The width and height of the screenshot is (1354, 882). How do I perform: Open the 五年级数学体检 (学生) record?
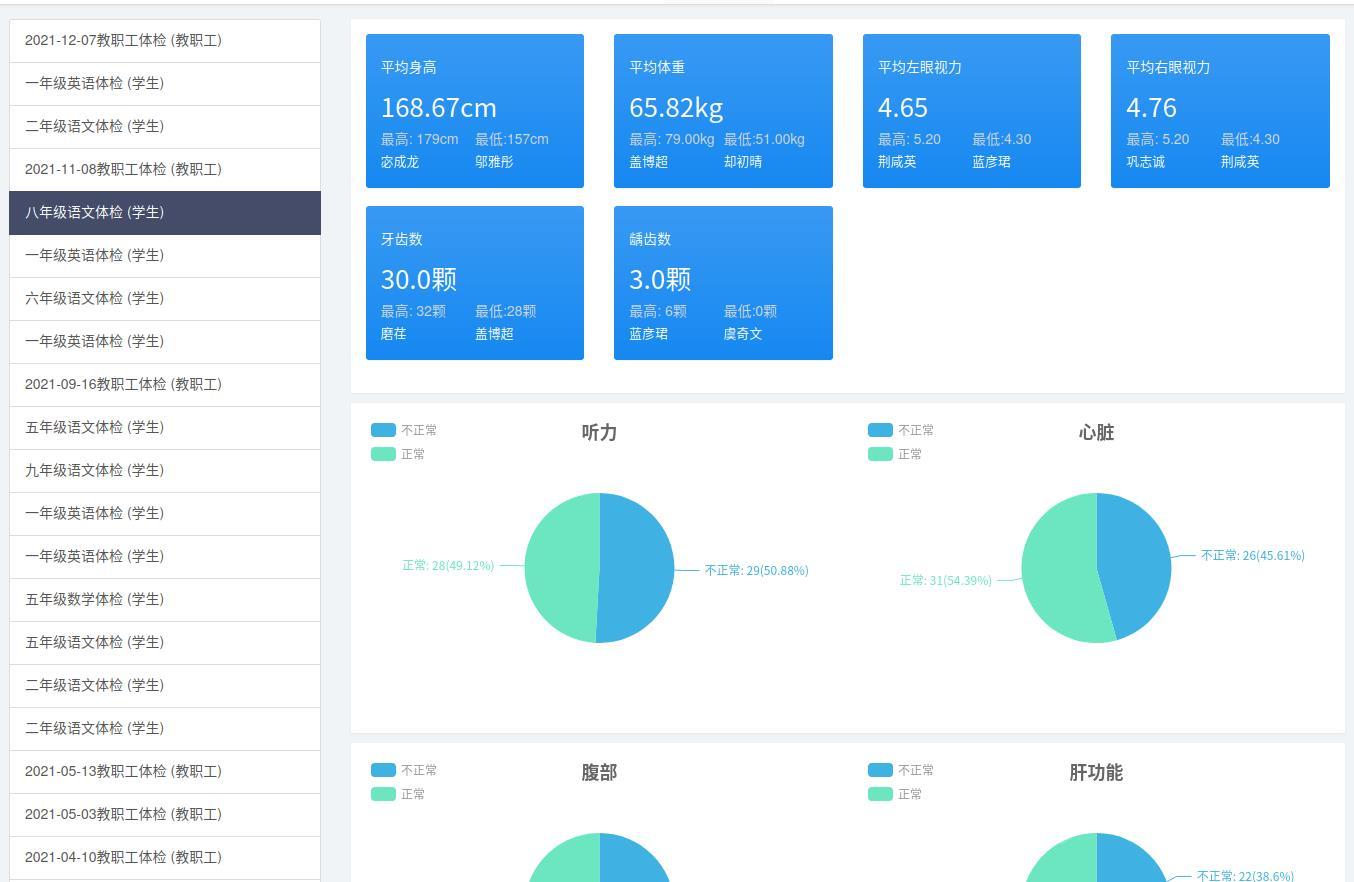[x=165, y=600]
